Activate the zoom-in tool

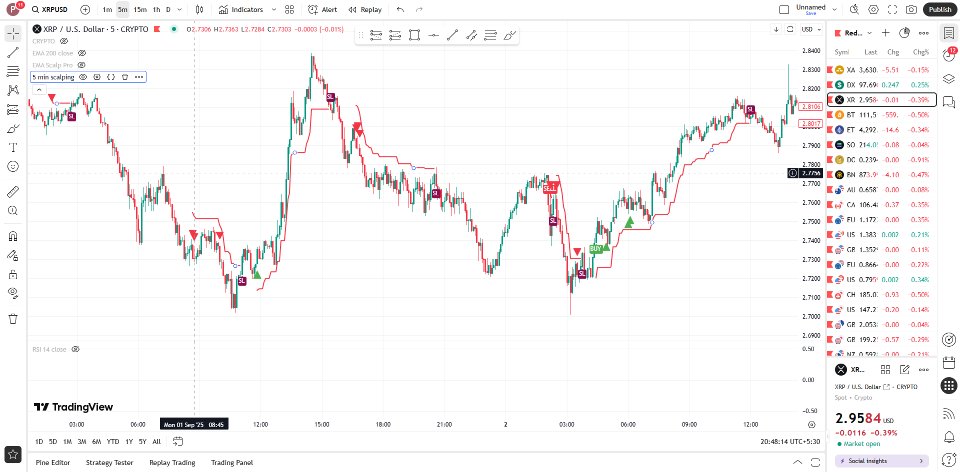(x=13, y=211)
